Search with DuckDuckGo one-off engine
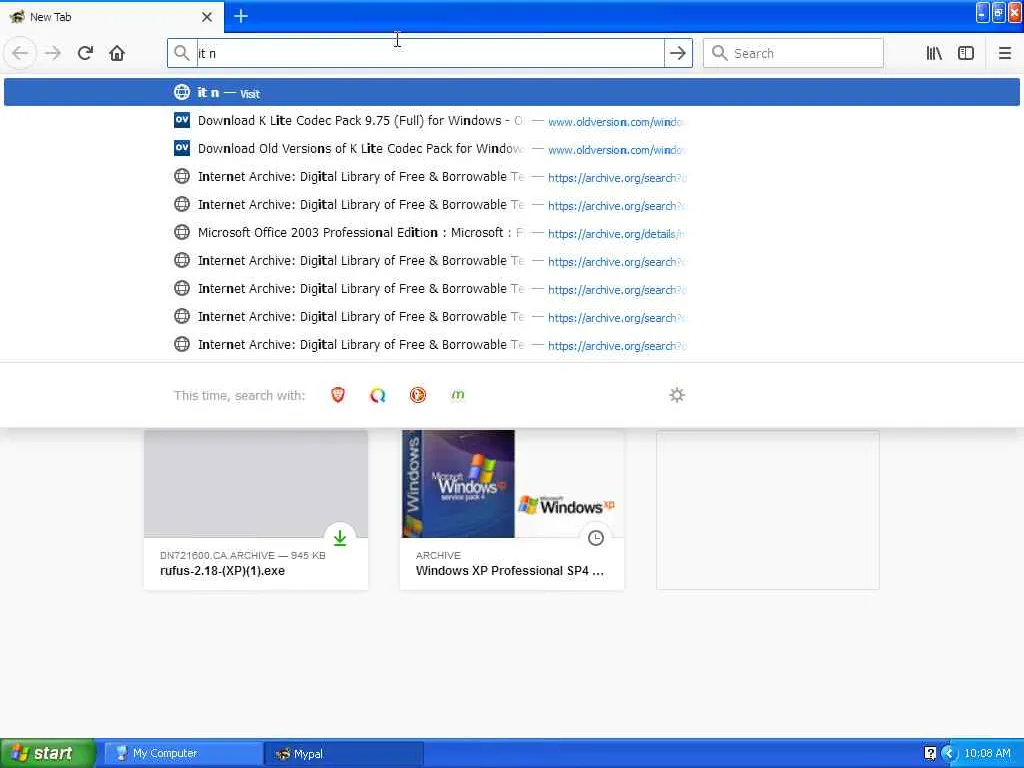 [417, 394]
